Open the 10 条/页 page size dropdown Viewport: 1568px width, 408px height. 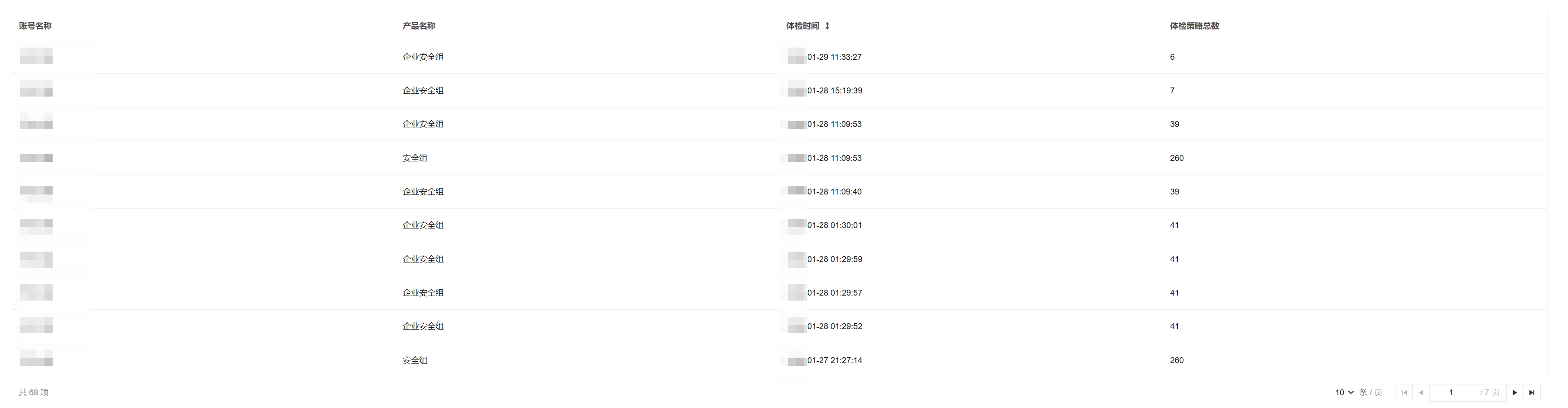(x=1345, y=393)
